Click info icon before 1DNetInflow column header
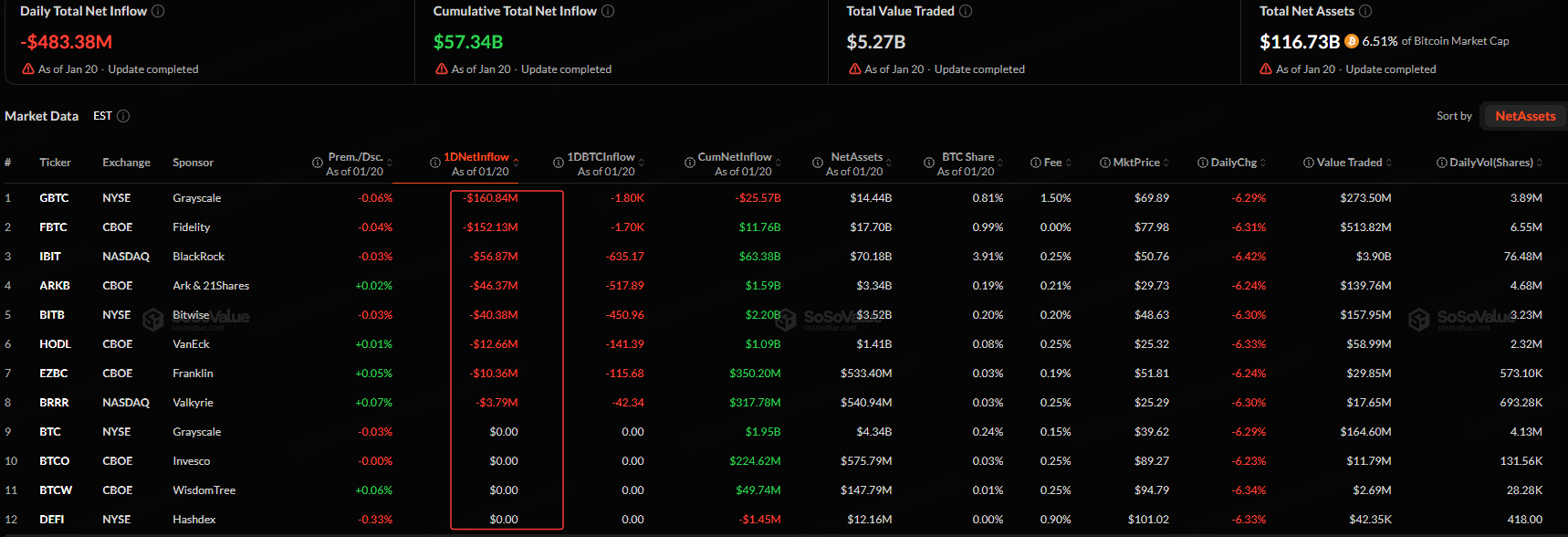 point(435,163)
